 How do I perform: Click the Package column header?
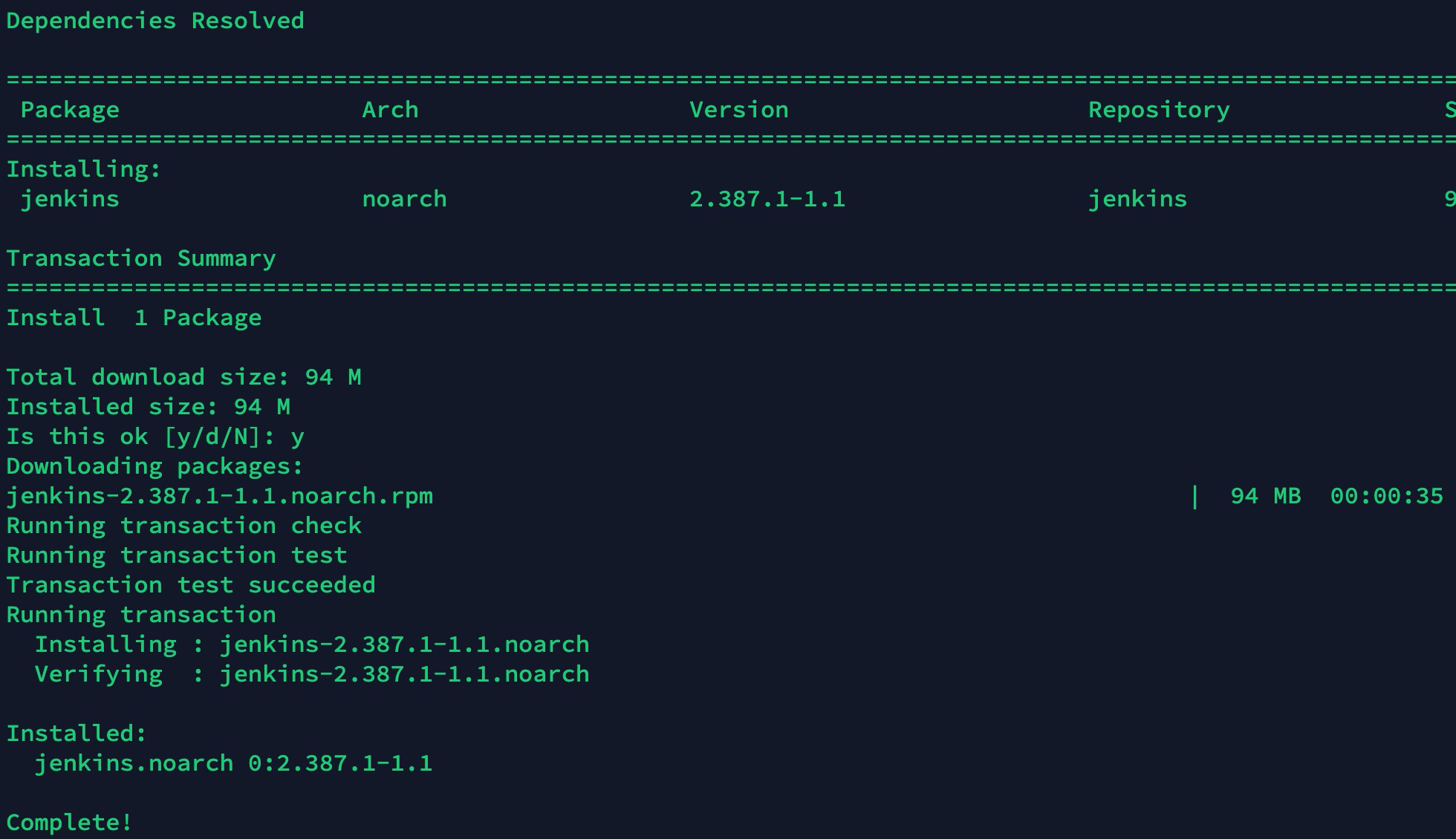pyautogui.click(x=70, y=110)
